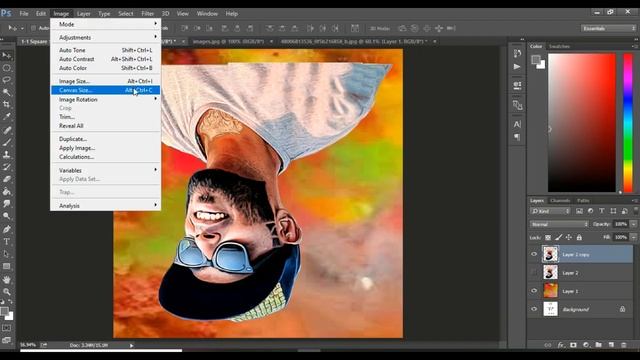Select the Path Selection tool
Screen dimensions: 640x360
pos(7,254)
